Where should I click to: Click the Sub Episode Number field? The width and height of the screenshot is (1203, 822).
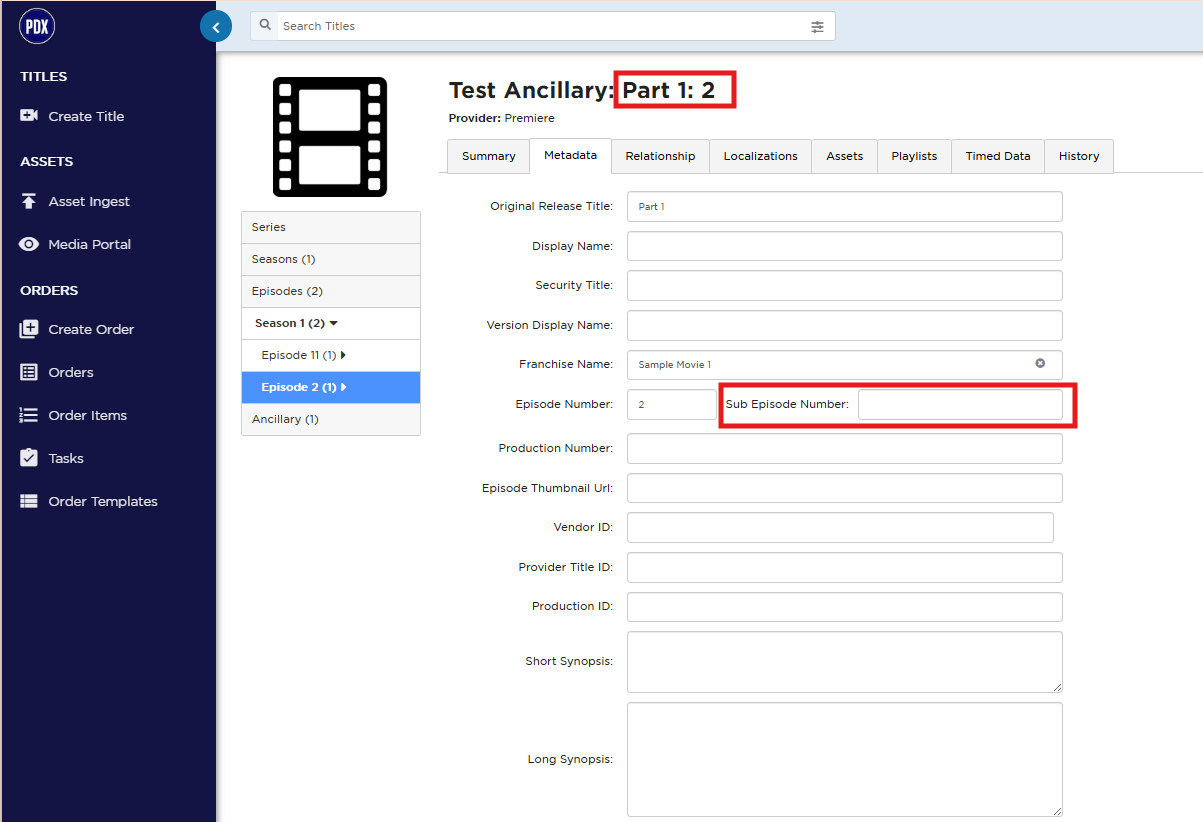click(960, 404)
